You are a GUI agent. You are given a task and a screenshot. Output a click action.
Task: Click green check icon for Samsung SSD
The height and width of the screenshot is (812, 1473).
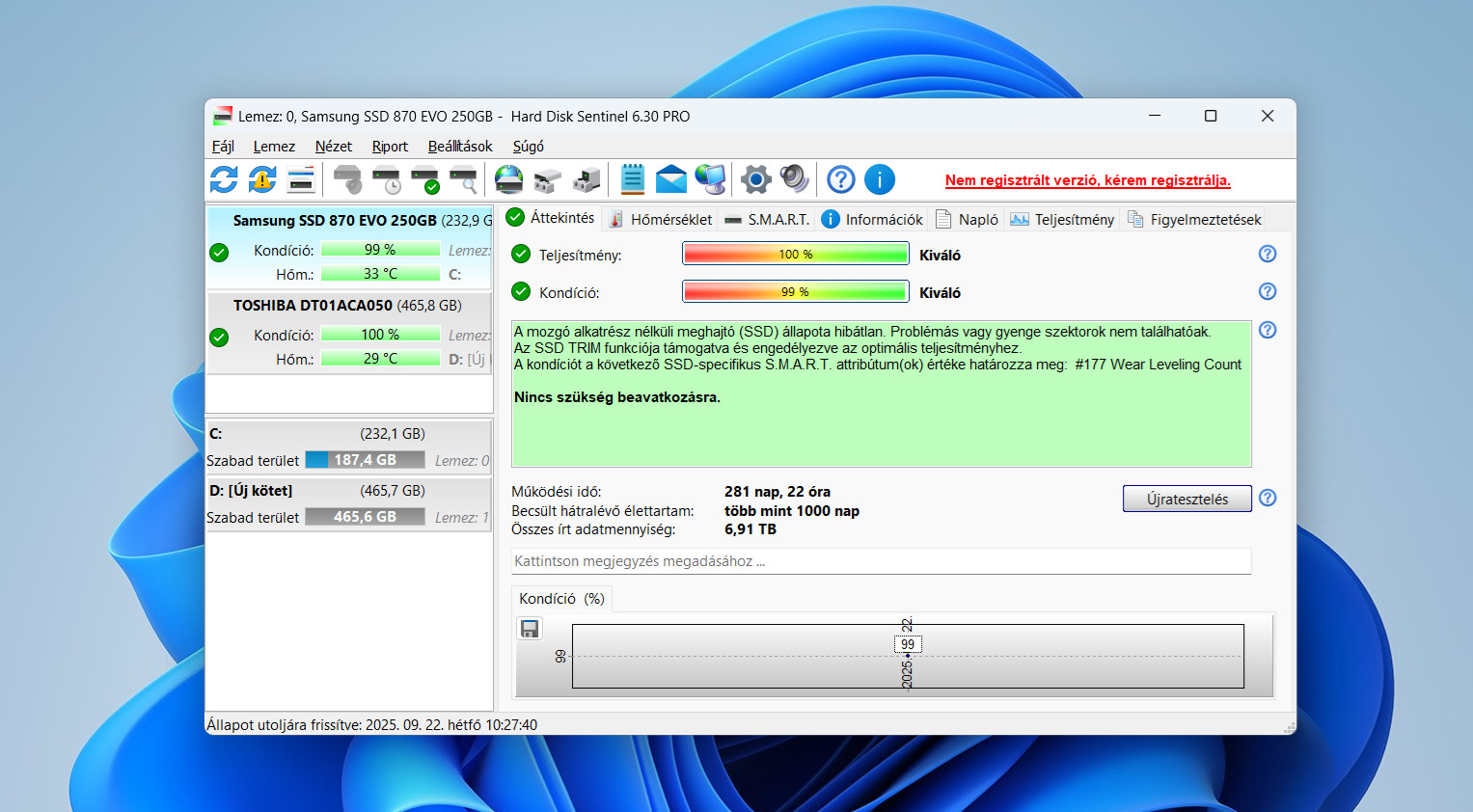(219, 253)
